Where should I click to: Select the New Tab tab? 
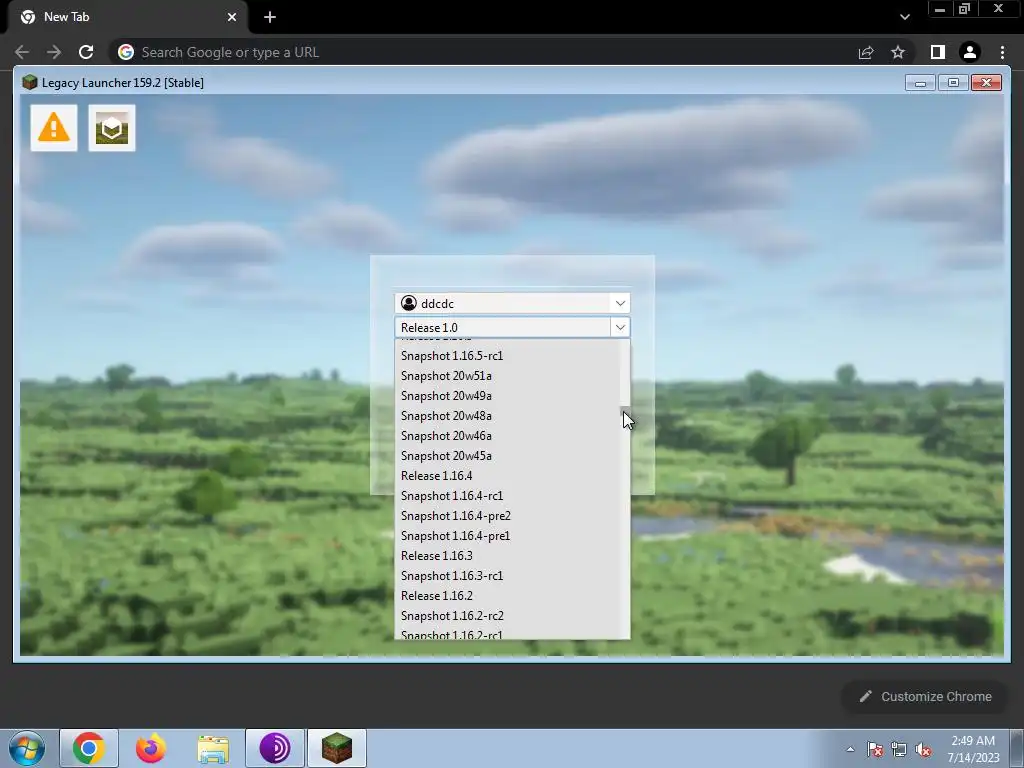pyautogui.click(x=127, y=17)
